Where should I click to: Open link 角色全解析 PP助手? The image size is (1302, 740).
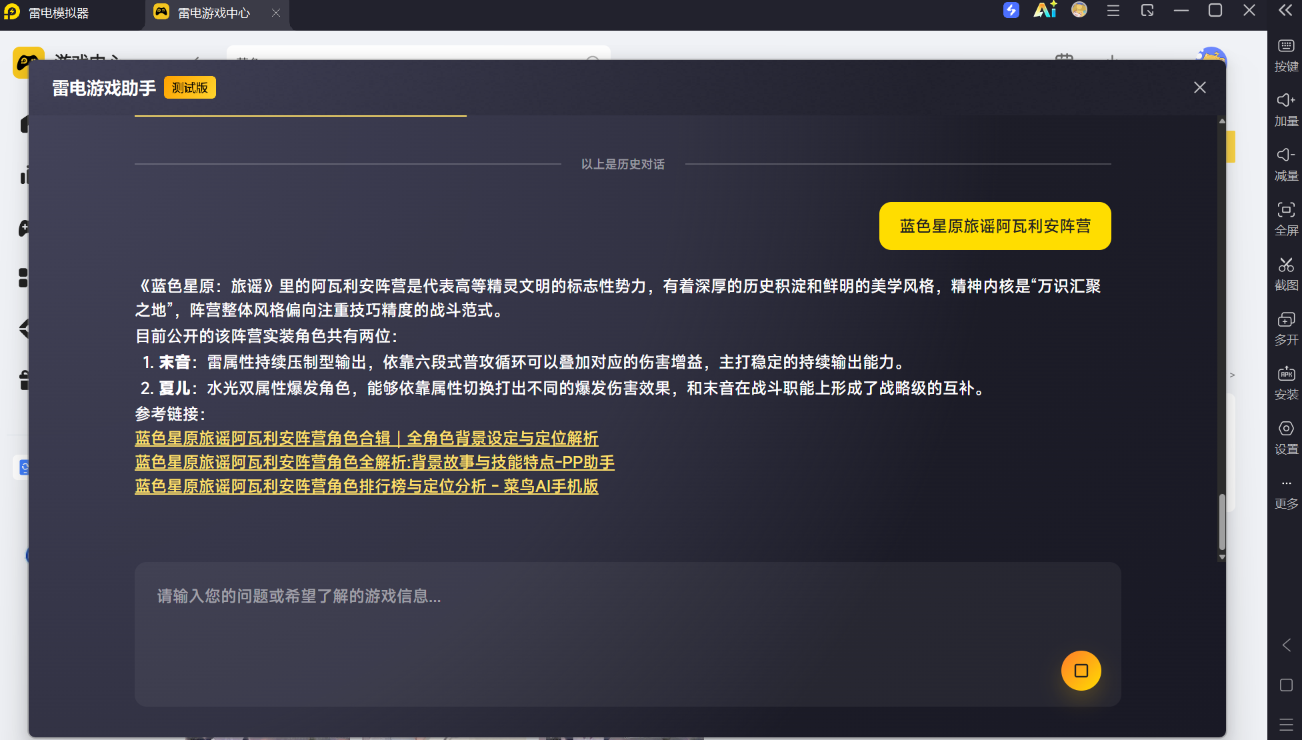click(x=375, y=462)
